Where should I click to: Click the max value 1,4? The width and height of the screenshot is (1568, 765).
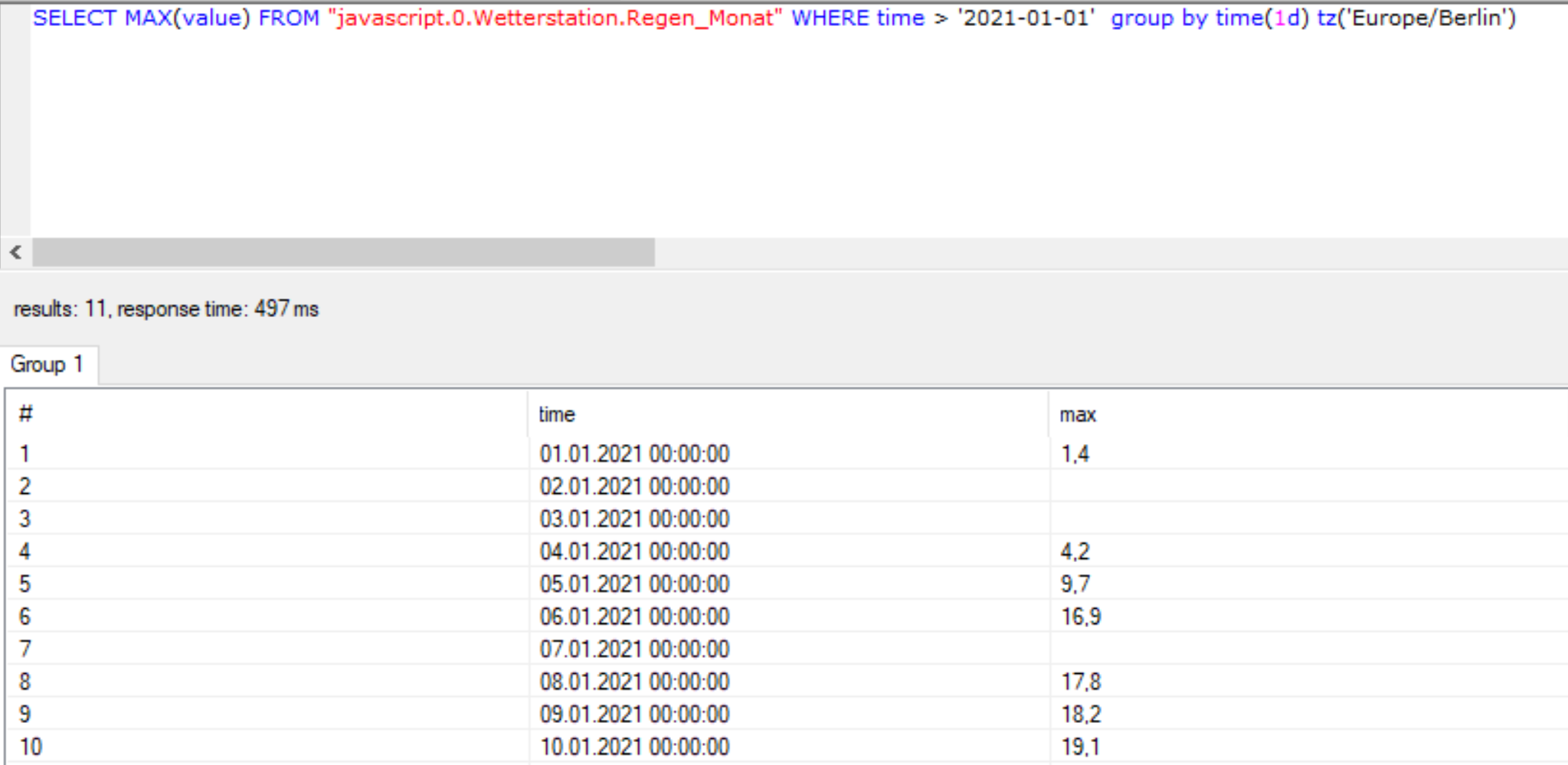click(1075, 453)
